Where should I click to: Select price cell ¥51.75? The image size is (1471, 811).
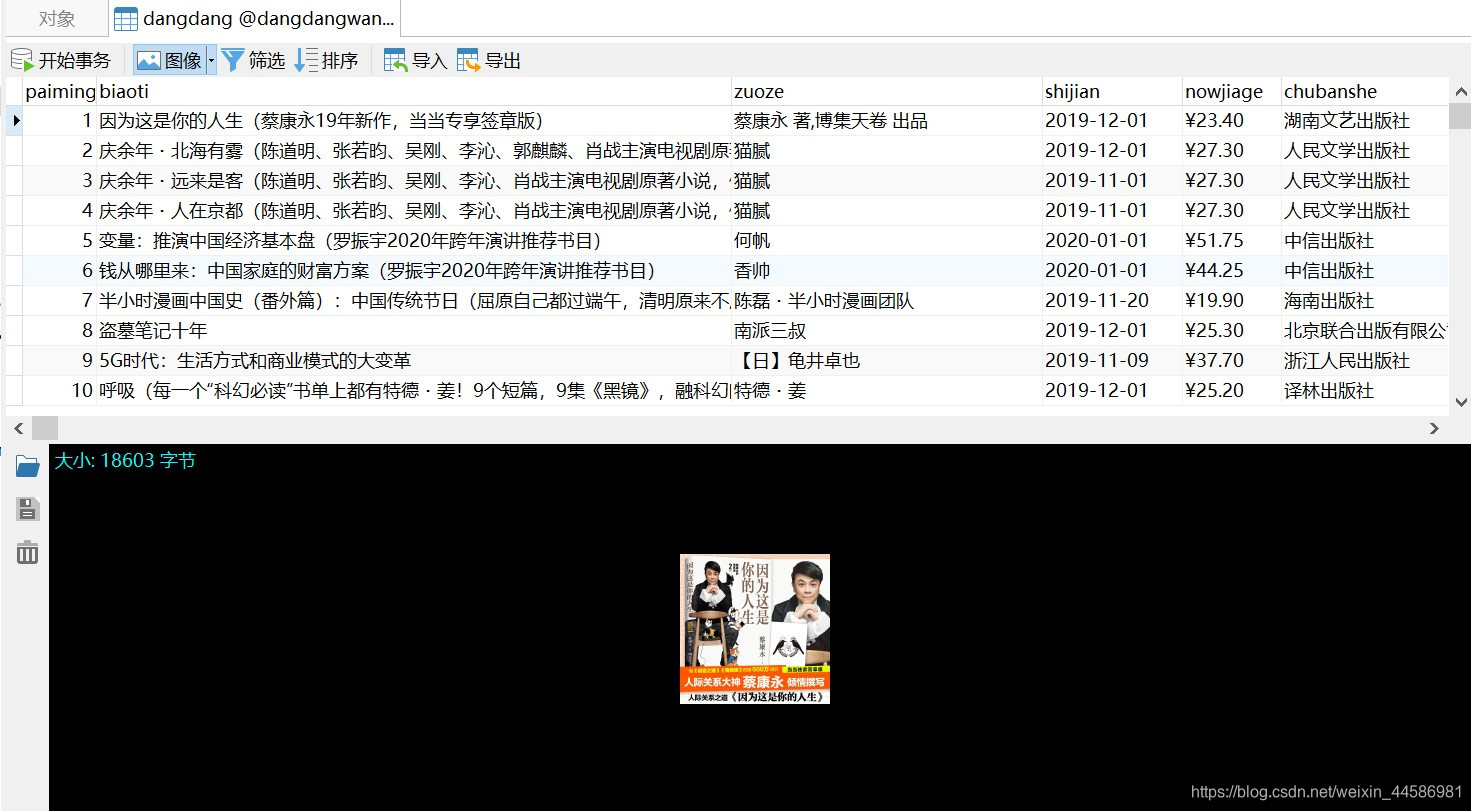[x=1232, y=241]
